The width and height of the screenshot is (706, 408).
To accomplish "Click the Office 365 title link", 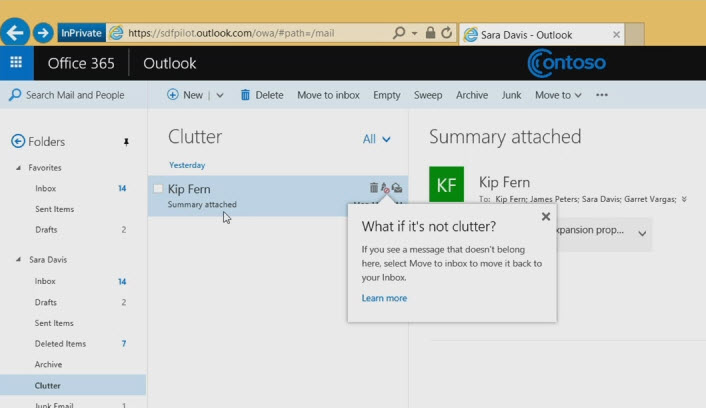I will click(81, 63).
